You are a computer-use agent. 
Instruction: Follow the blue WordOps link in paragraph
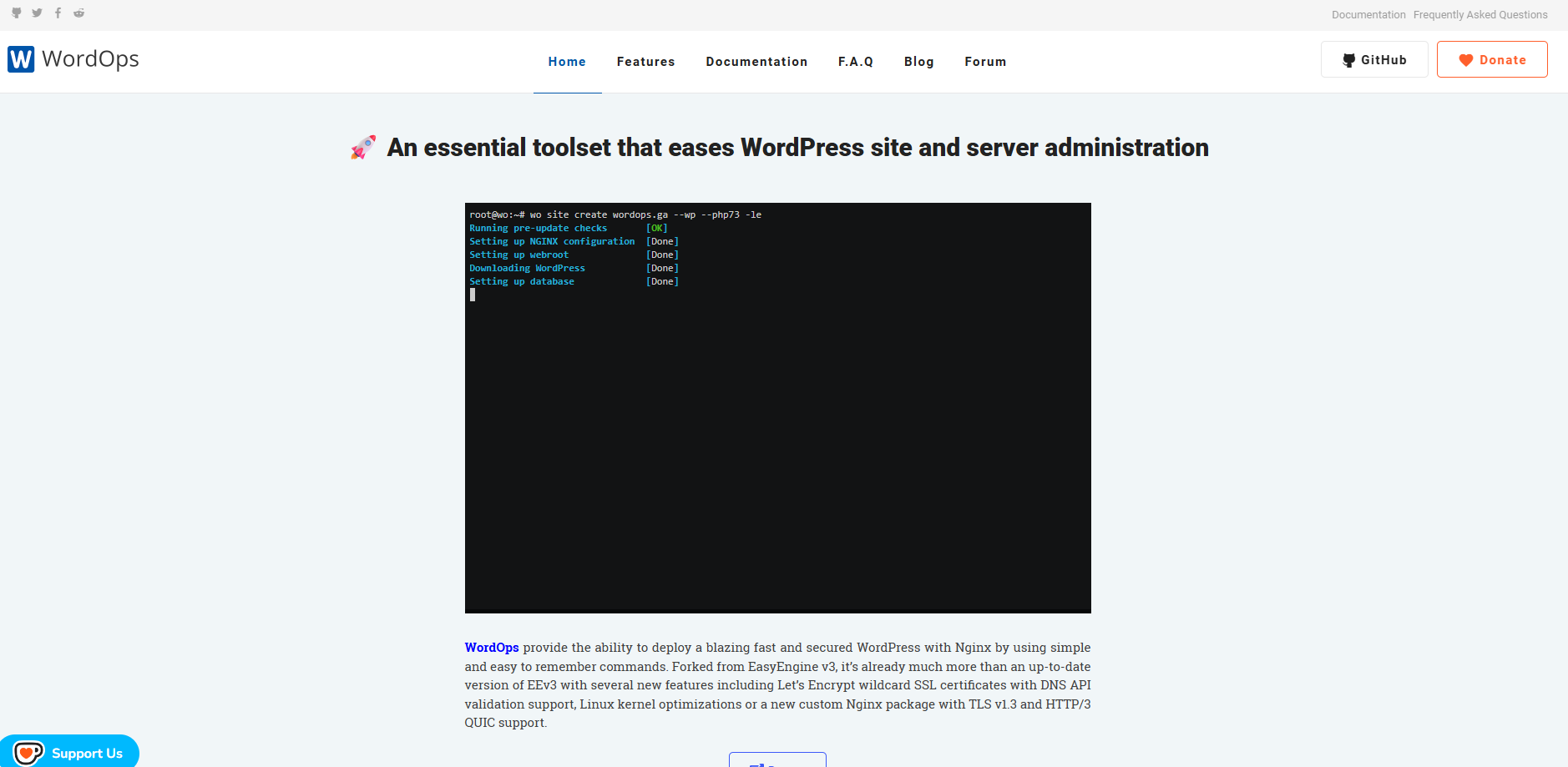coord(492,648)
